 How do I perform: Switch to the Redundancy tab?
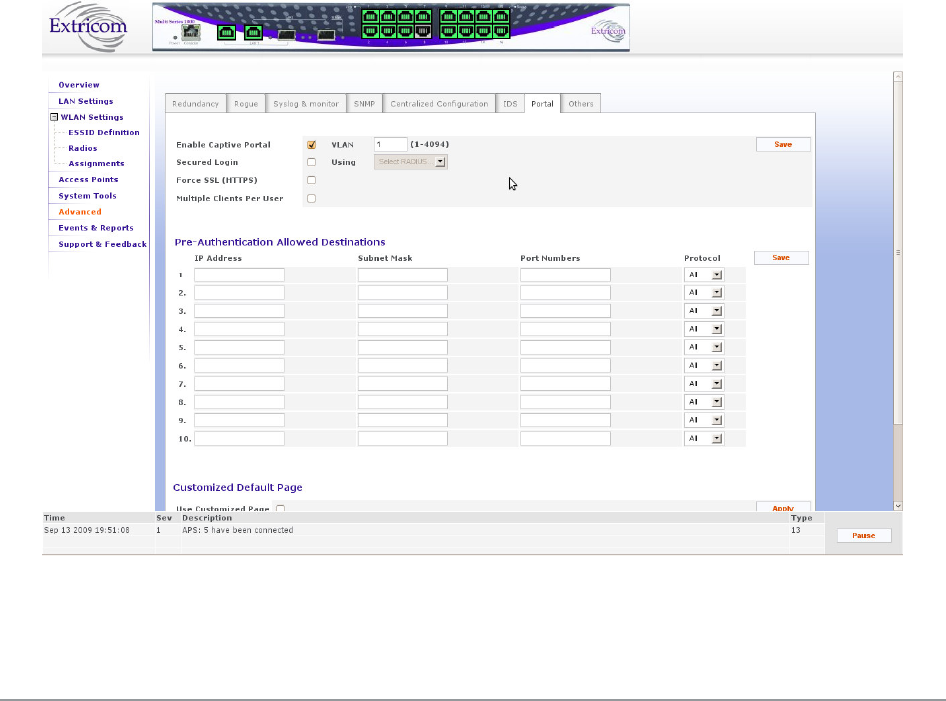(x=195, y=104)
